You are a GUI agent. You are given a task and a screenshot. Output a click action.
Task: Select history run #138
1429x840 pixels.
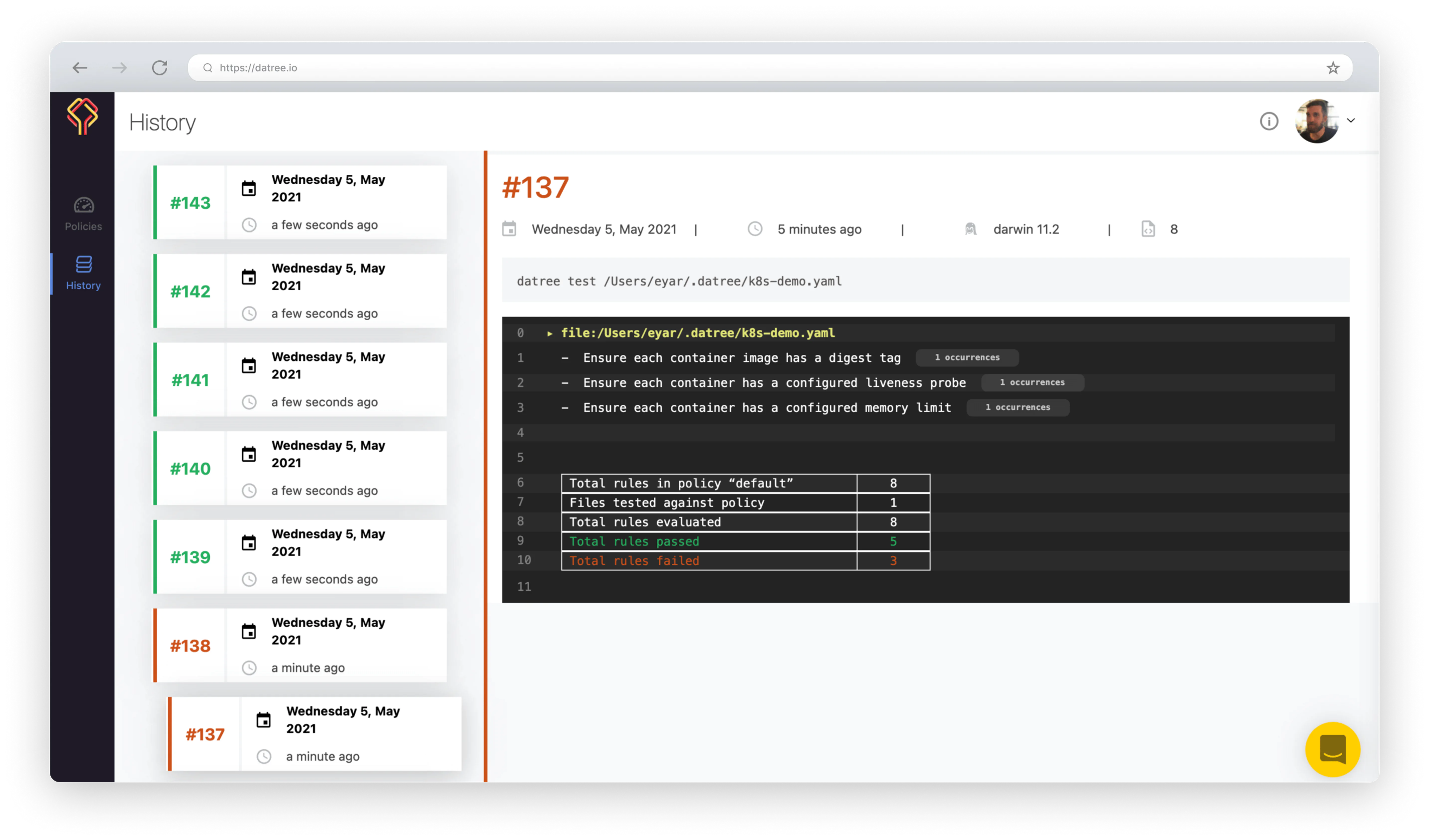(301, 645)
